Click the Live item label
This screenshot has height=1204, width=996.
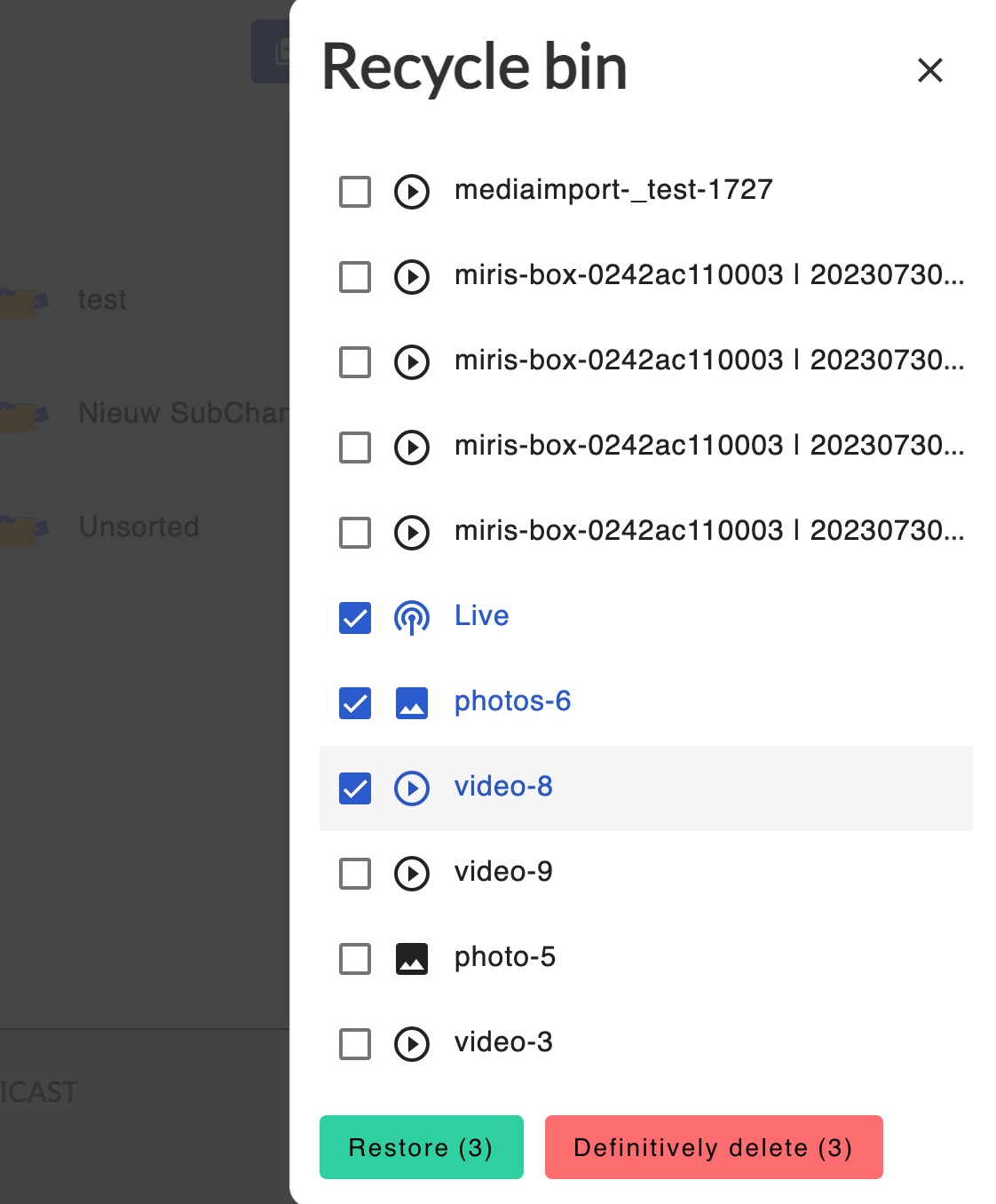click(482, 615)
